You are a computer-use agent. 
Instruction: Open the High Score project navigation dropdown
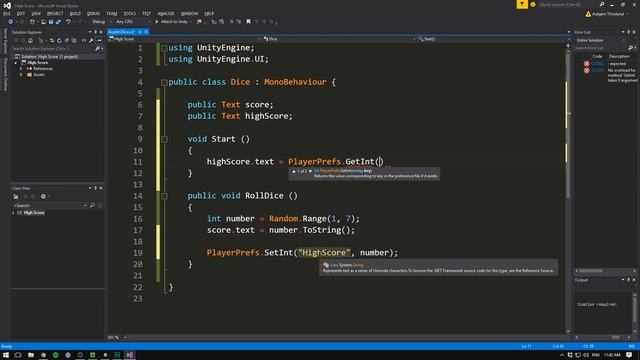point(184,39)
